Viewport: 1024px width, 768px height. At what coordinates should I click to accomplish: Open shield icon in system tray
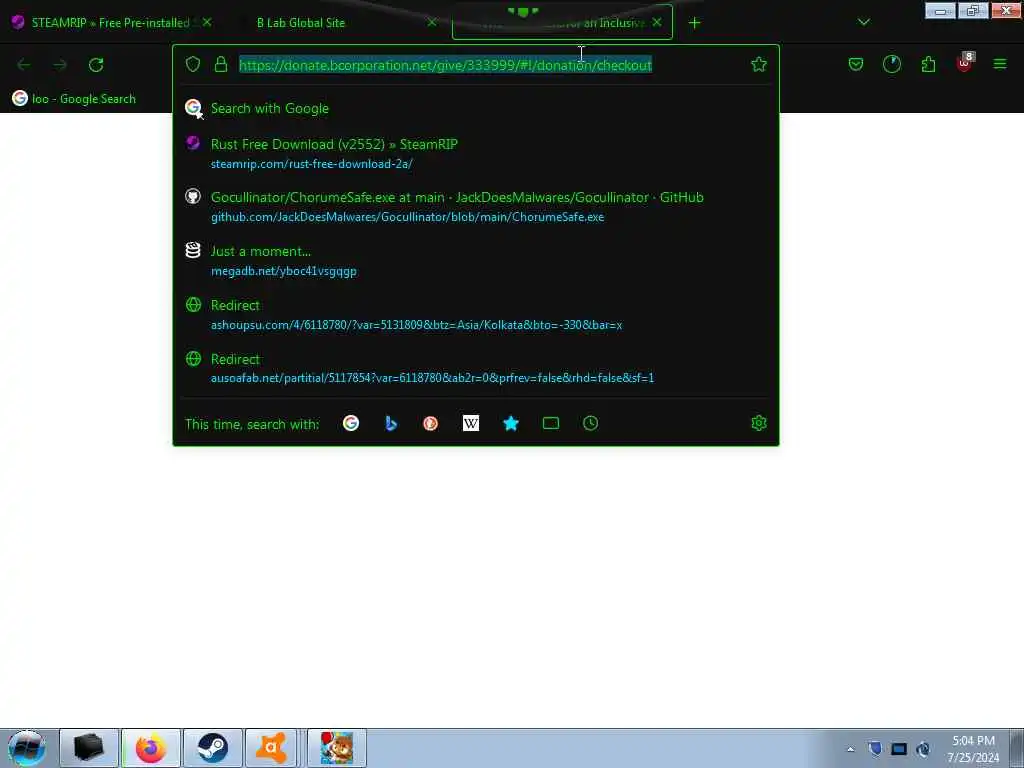click(875, 748)
